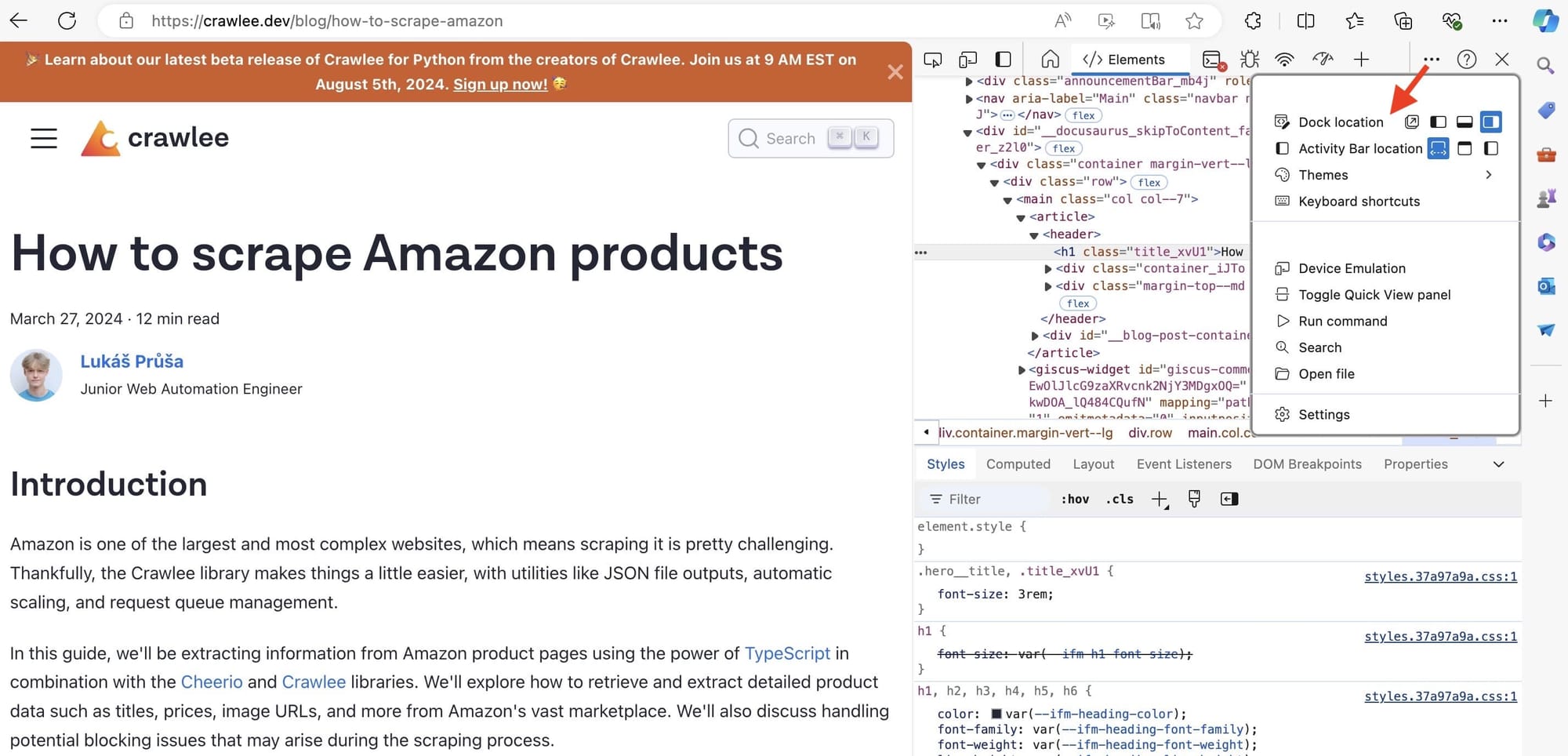
Task: Select Keyboard shortcuts from the menu
Action: point(1359,202)
